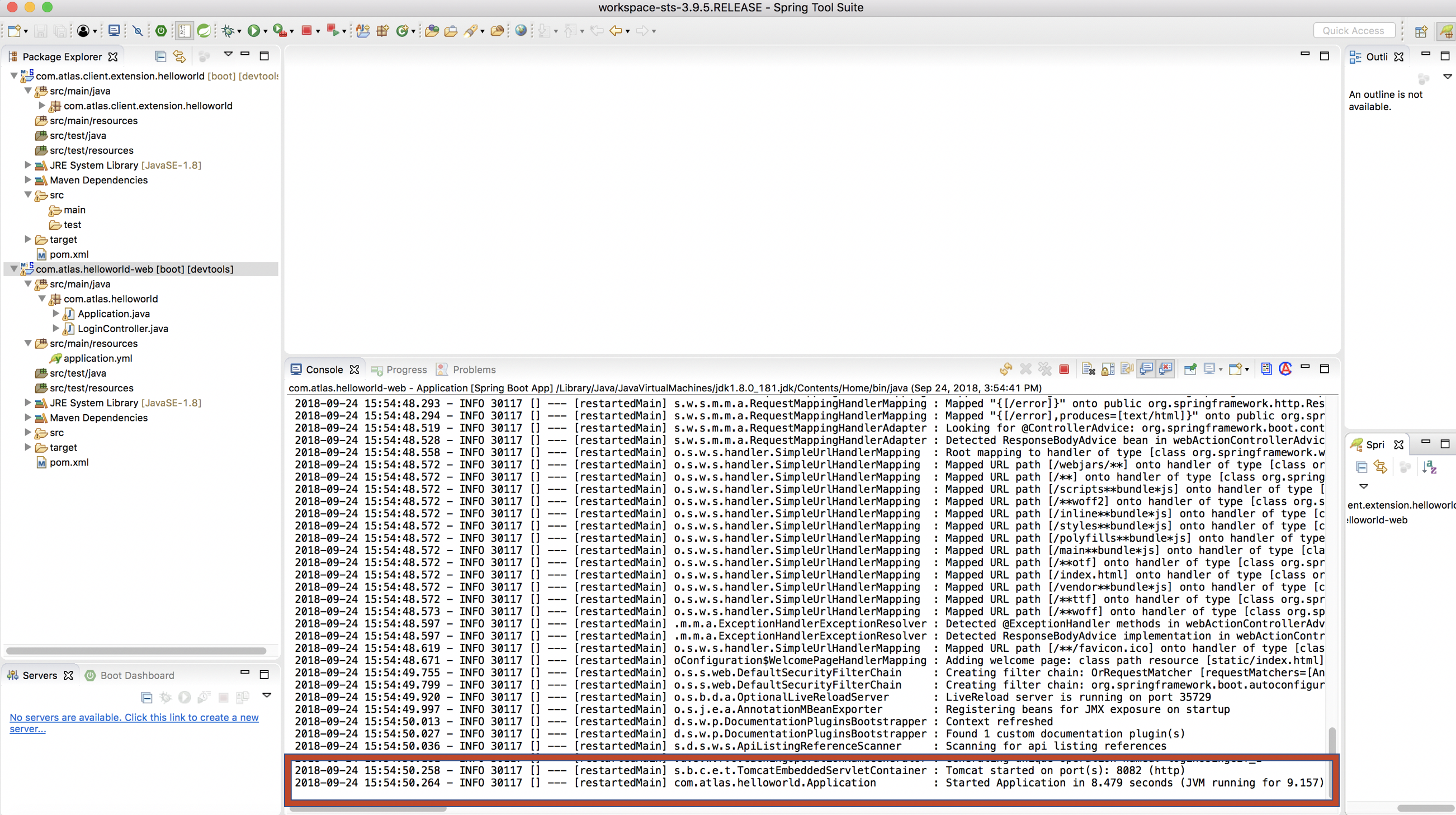Run application with green play toolbar icon
The width and height of the screenshot is (1456, 815).
click(x=254, y=31)
